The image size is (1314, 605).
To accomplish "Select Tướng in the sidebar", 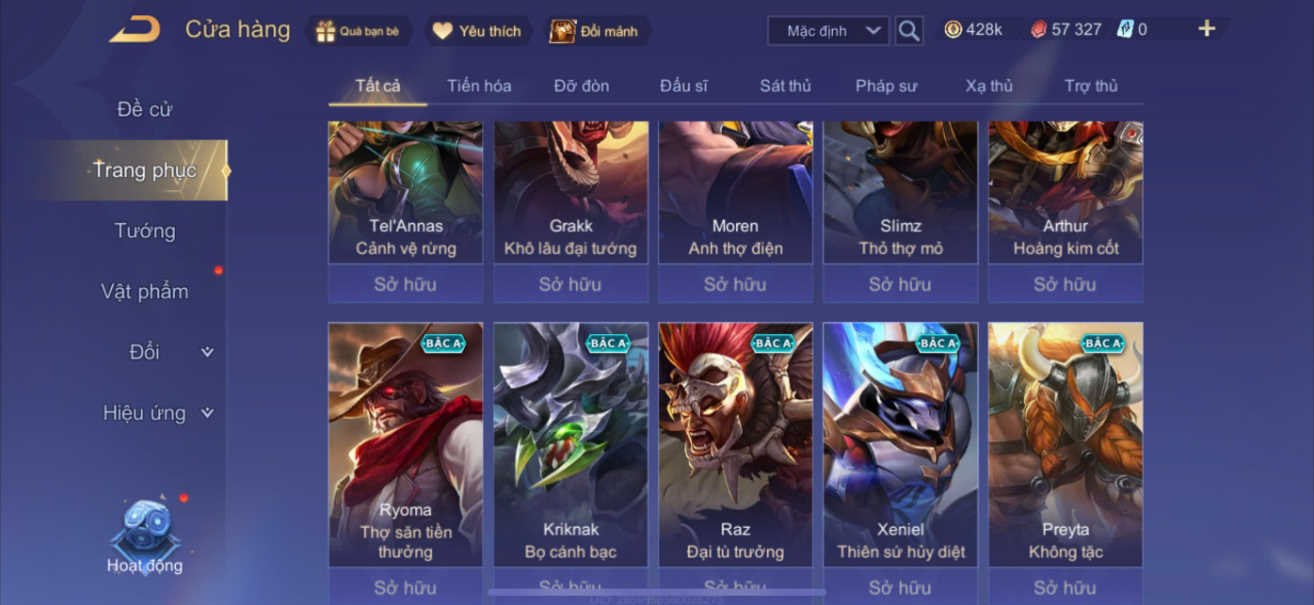I will coord(145,231).
